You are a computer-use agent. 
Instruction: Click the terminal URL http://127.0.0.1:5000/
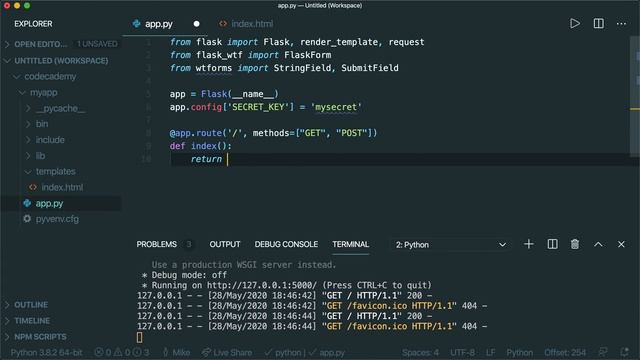[x=262, y=285]
